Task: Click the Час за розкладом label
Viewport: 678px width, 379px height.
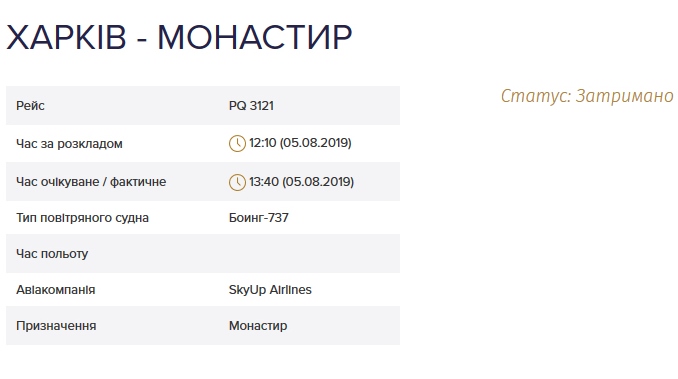Action: 69,144
